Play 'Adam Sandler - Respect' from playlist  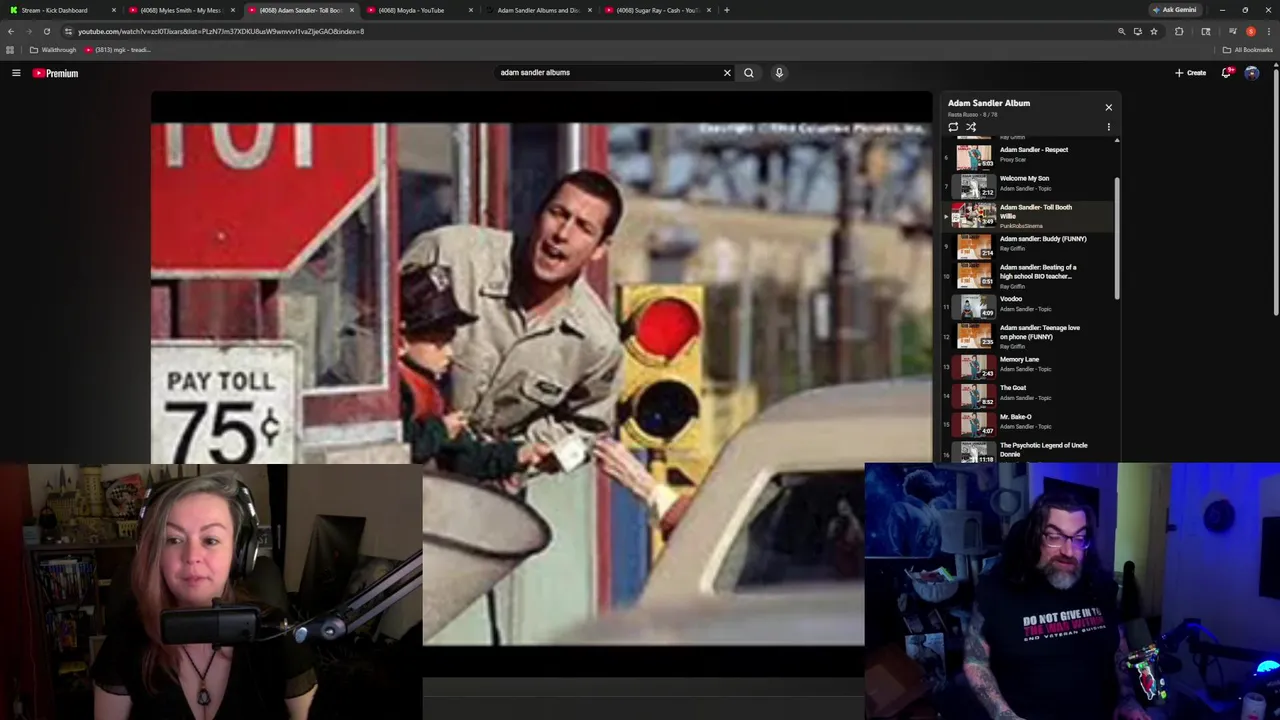tap(1034, 150)
